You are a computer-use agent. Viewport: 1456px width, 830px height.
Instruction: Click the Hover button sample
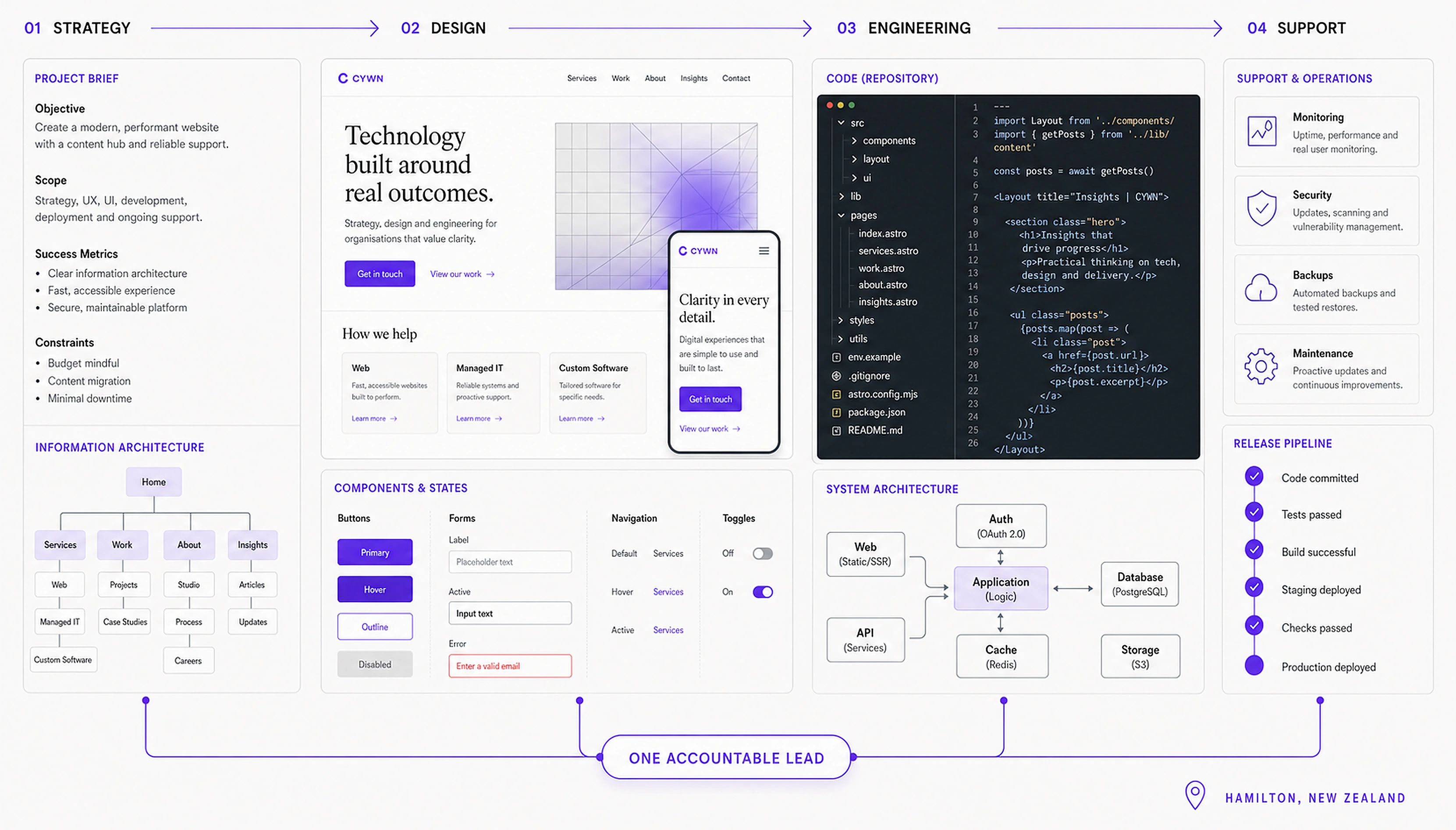[x=375, y=589]
